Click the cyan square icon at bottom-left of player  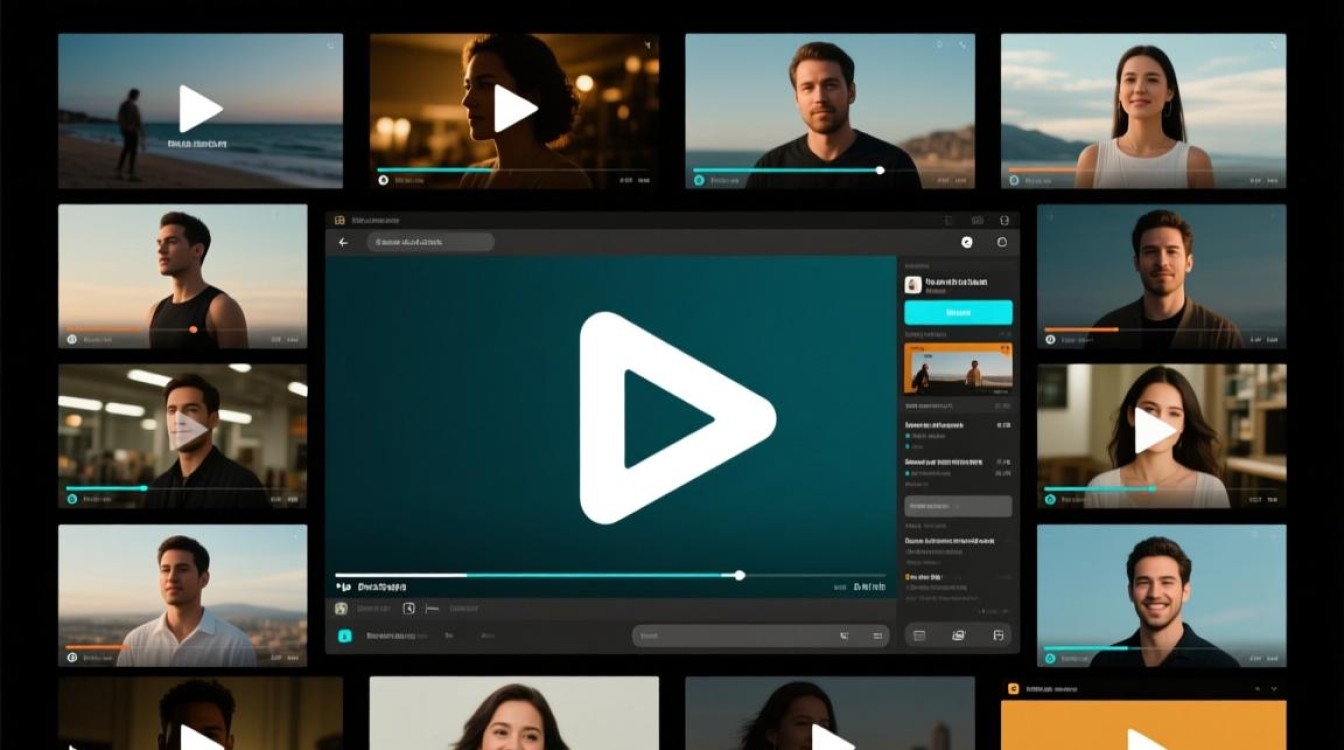tap(345, 636)
